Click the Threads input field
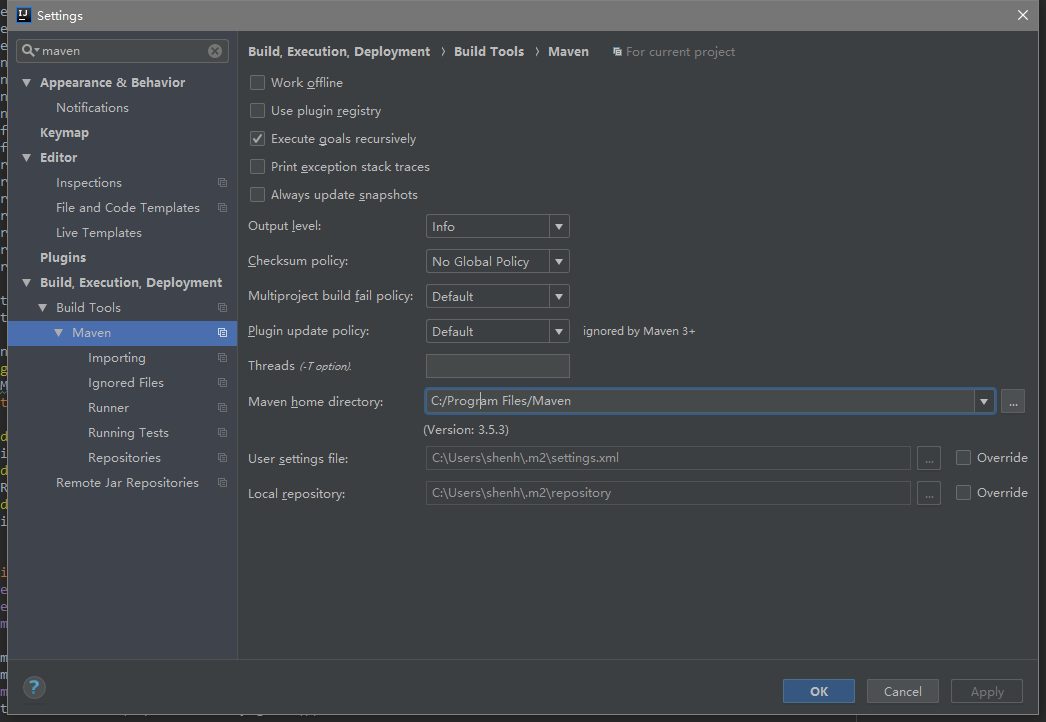The image size is (1046, 722). click(497, 366)
